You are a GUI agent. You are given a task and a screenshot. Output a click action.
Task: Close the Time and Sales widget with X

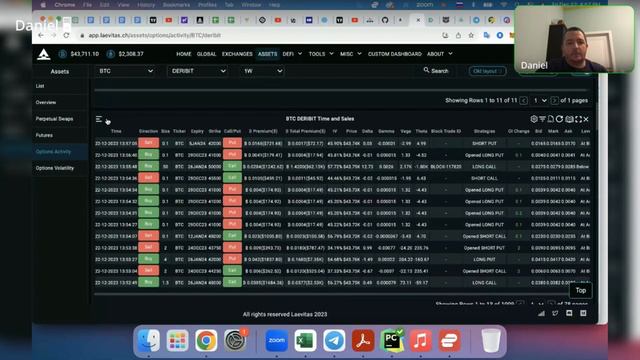[586, 119]
